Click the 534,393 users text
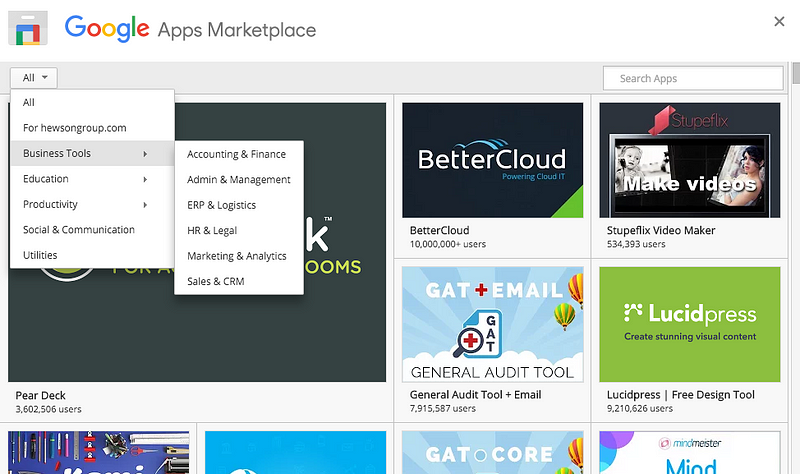800x474 pixels. coord(636,244)
